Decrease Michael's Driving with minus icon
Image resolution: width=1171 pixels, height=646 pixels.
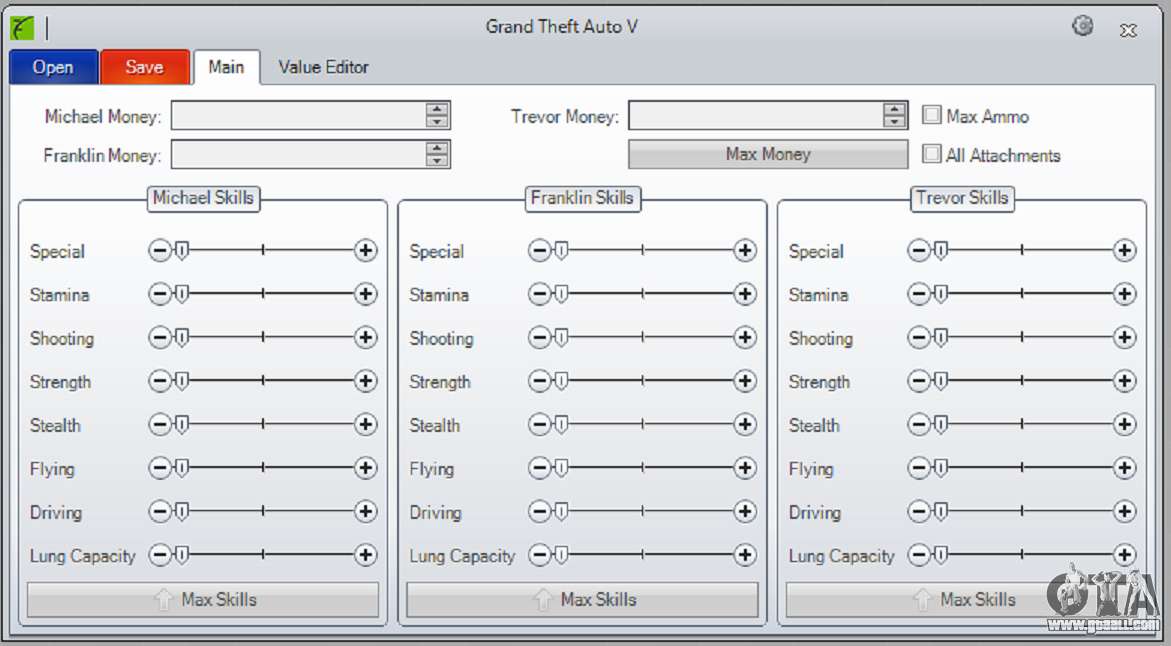coord(160,511)
